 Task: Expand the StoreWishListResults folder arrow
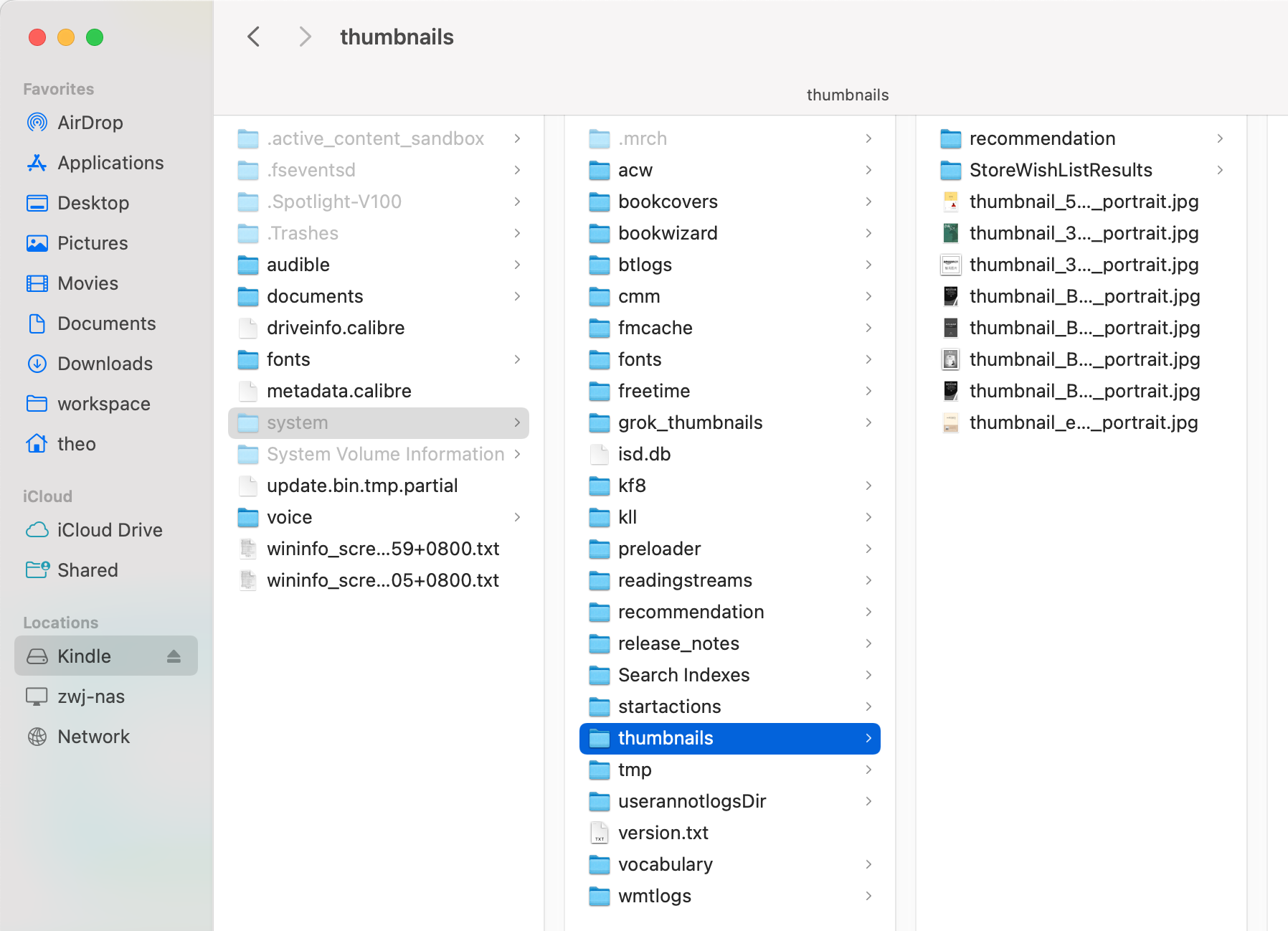pyautogui.click(x=1220, y=170)
